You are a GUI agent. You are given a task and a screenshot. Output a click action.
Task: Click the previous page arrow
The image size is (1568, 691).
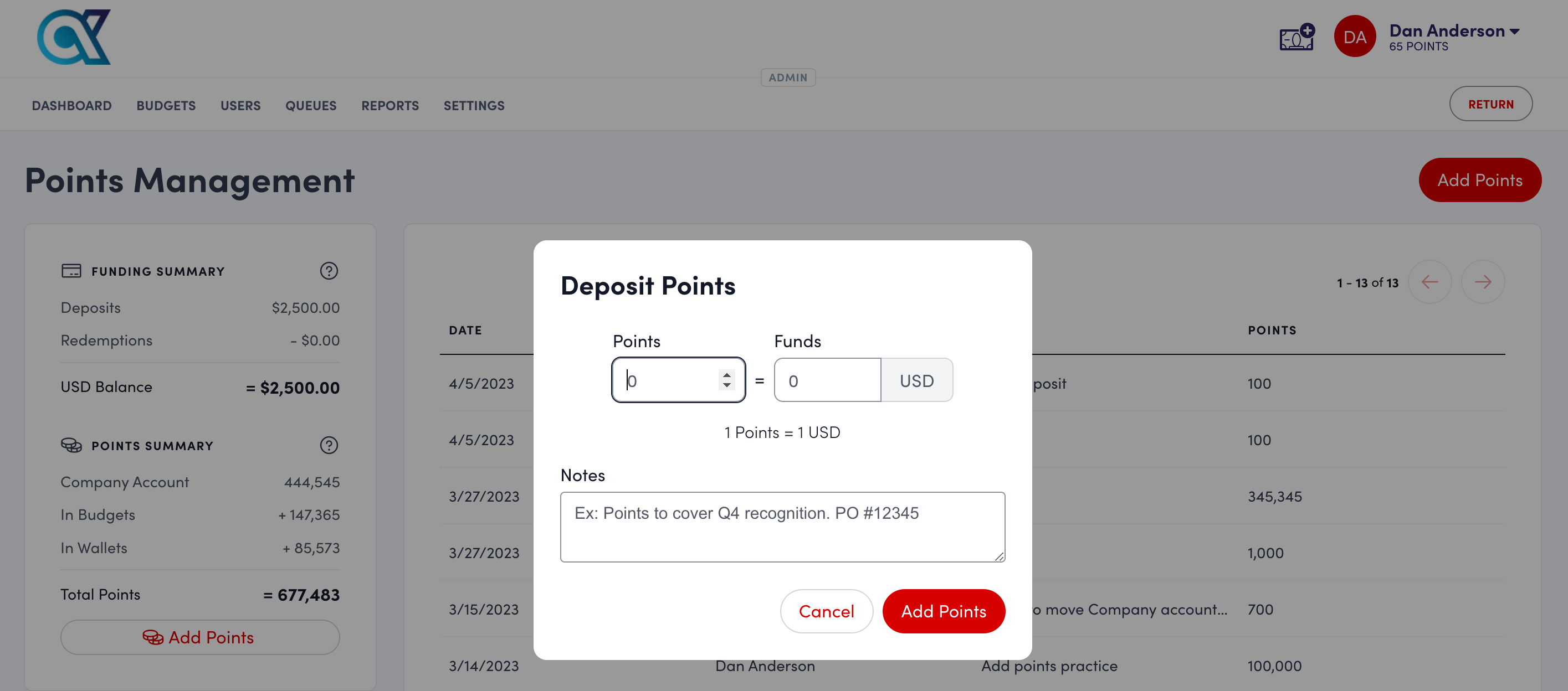pyautogui.click(x=1431, y=282)
